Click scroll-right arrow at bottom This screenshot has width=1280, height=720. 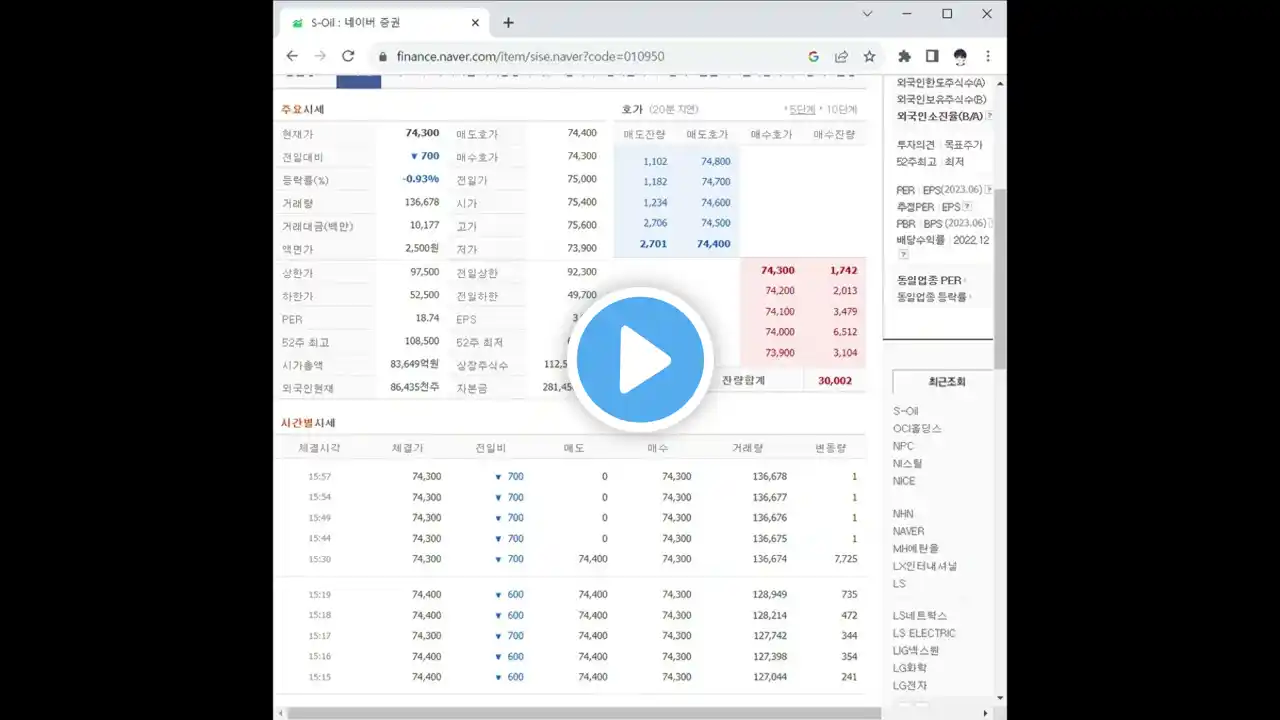coord(985,713)
